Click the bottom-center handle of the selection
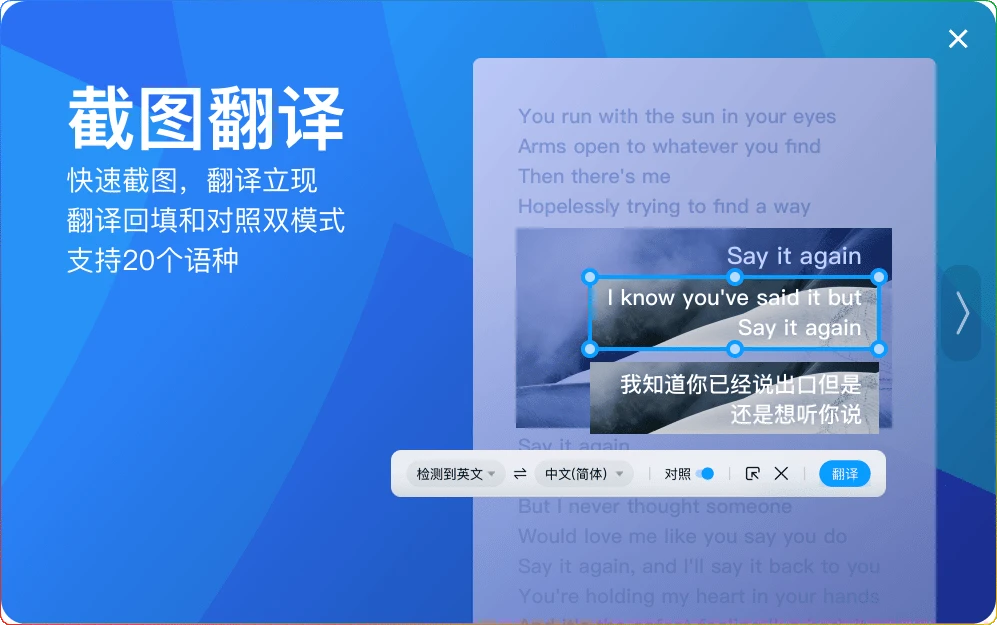 [x=735, y=350]
